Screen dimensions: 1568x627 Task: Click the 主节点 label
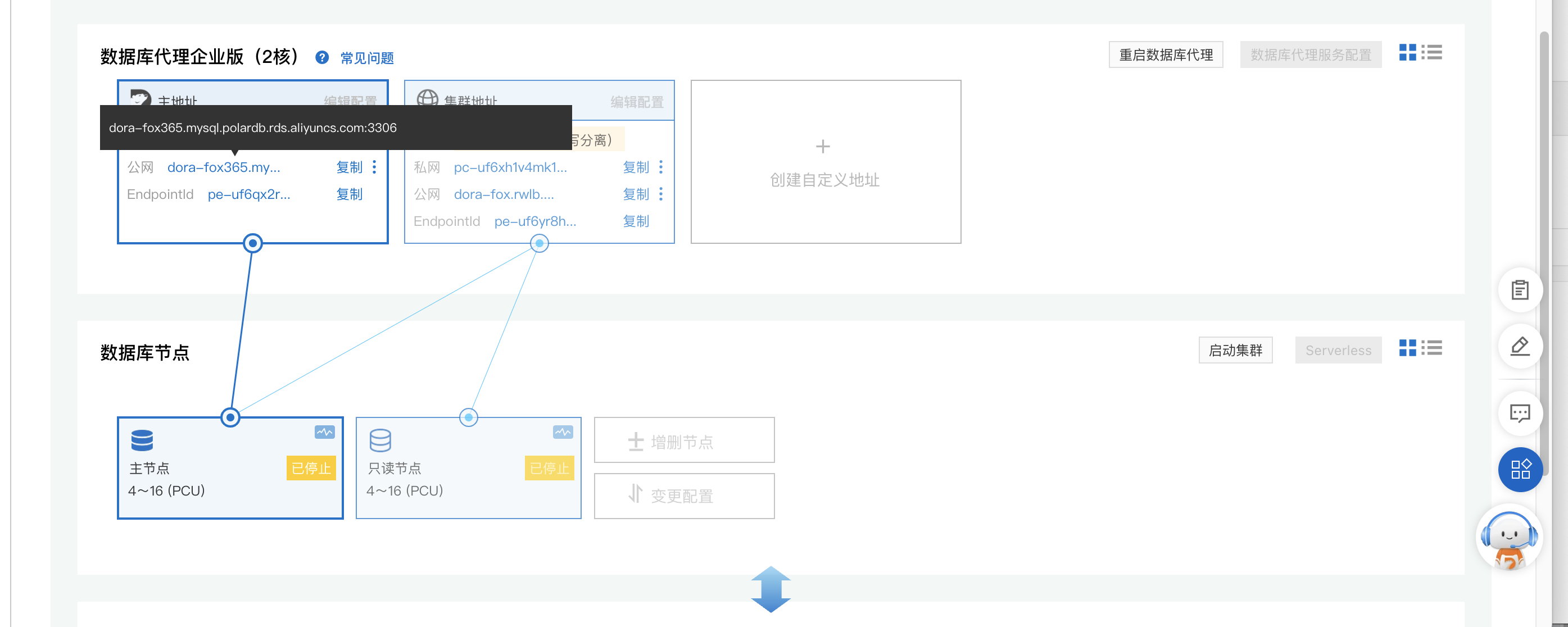[x=149, y=468]
